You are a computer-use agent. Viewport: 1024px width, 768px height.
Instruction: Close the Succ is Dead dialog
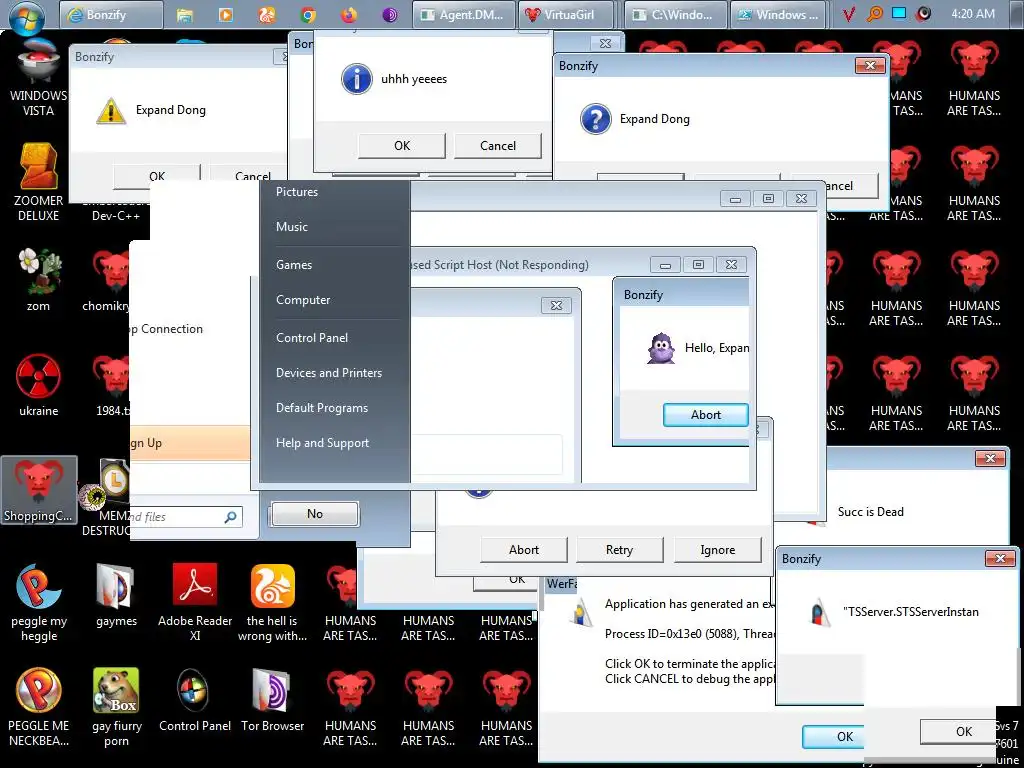990,458
